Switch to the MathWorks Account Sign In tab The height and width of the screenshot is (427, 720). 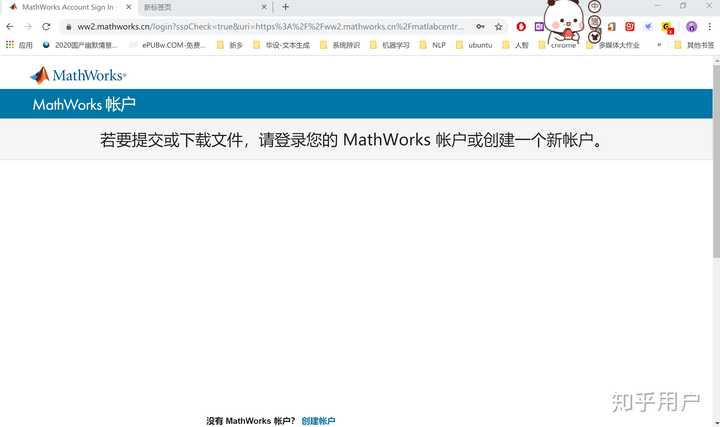click(68, 7)
